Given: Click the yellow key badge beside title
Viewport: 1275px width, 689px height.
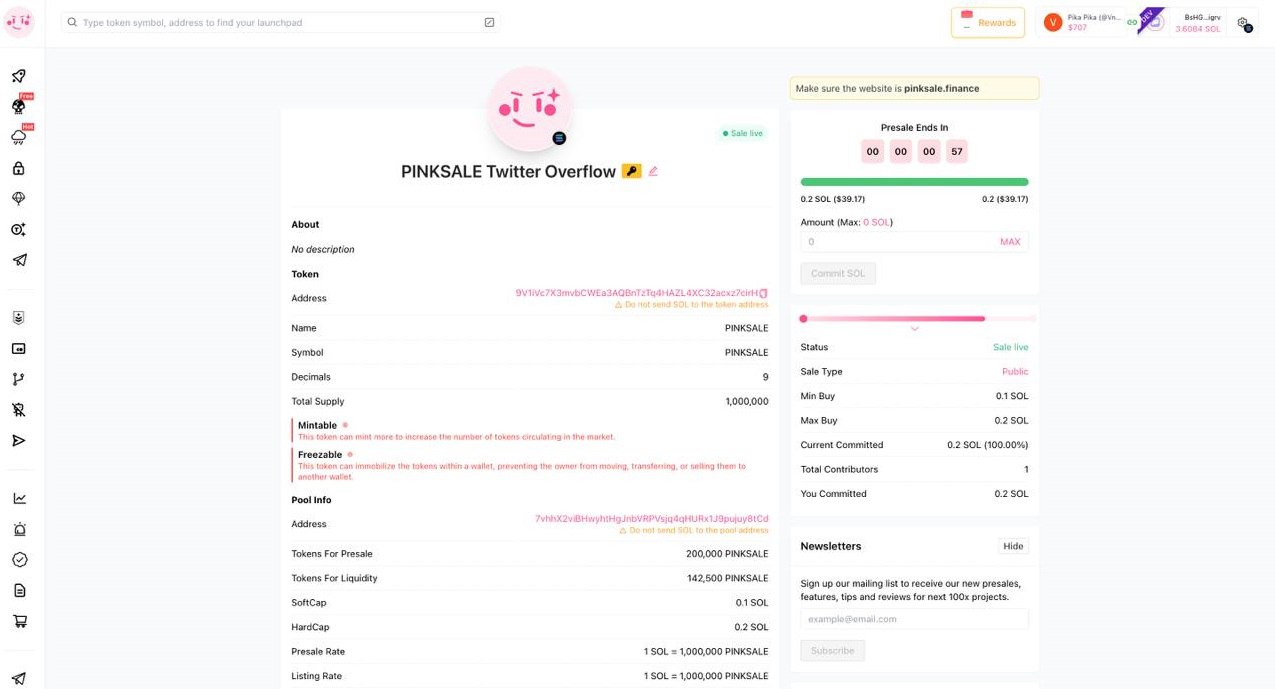Looking at the screenshot, I should click(x=631, y=171).
